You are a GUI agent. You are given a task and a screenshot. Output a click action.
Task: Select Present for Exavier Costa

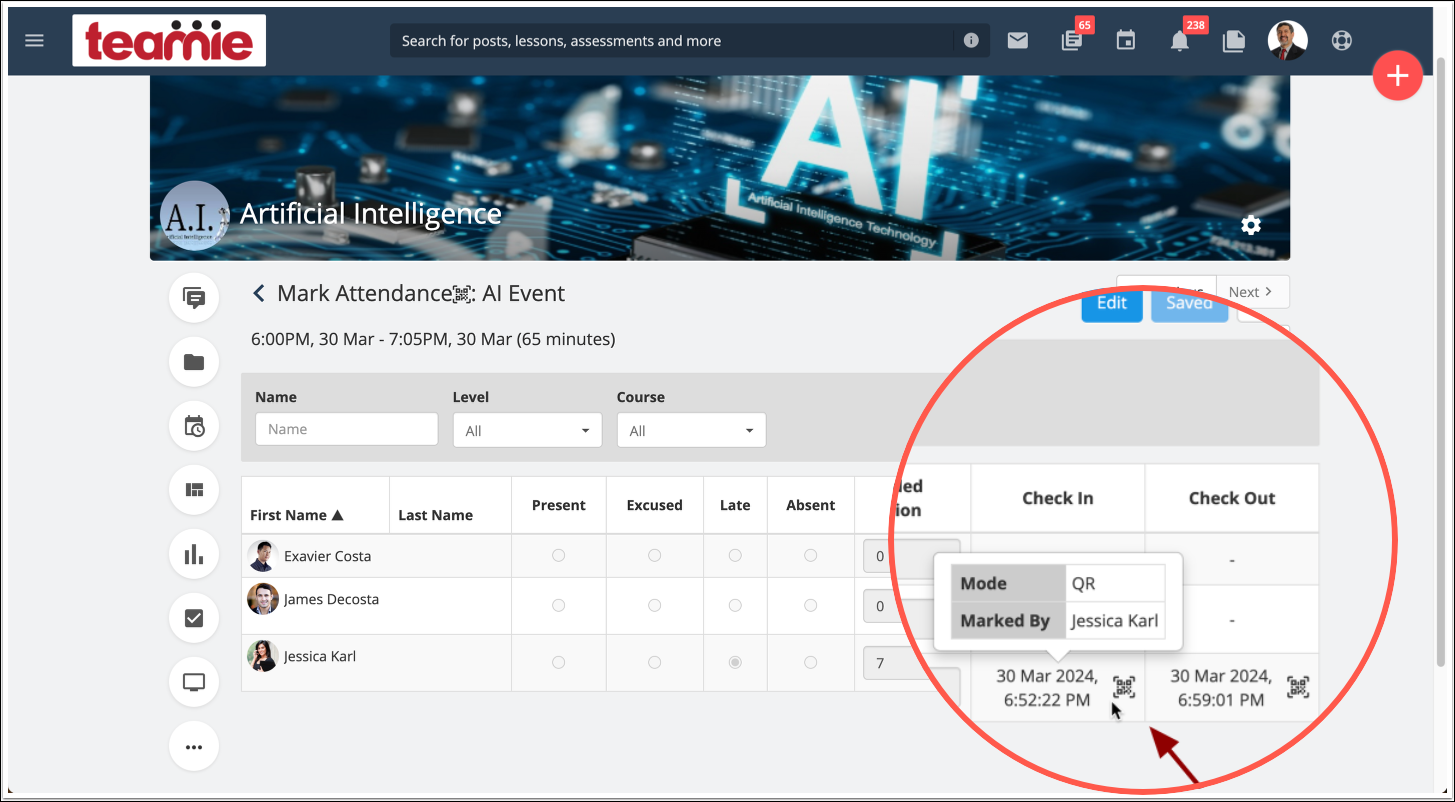pyautogui.click(x=558, y=555)
